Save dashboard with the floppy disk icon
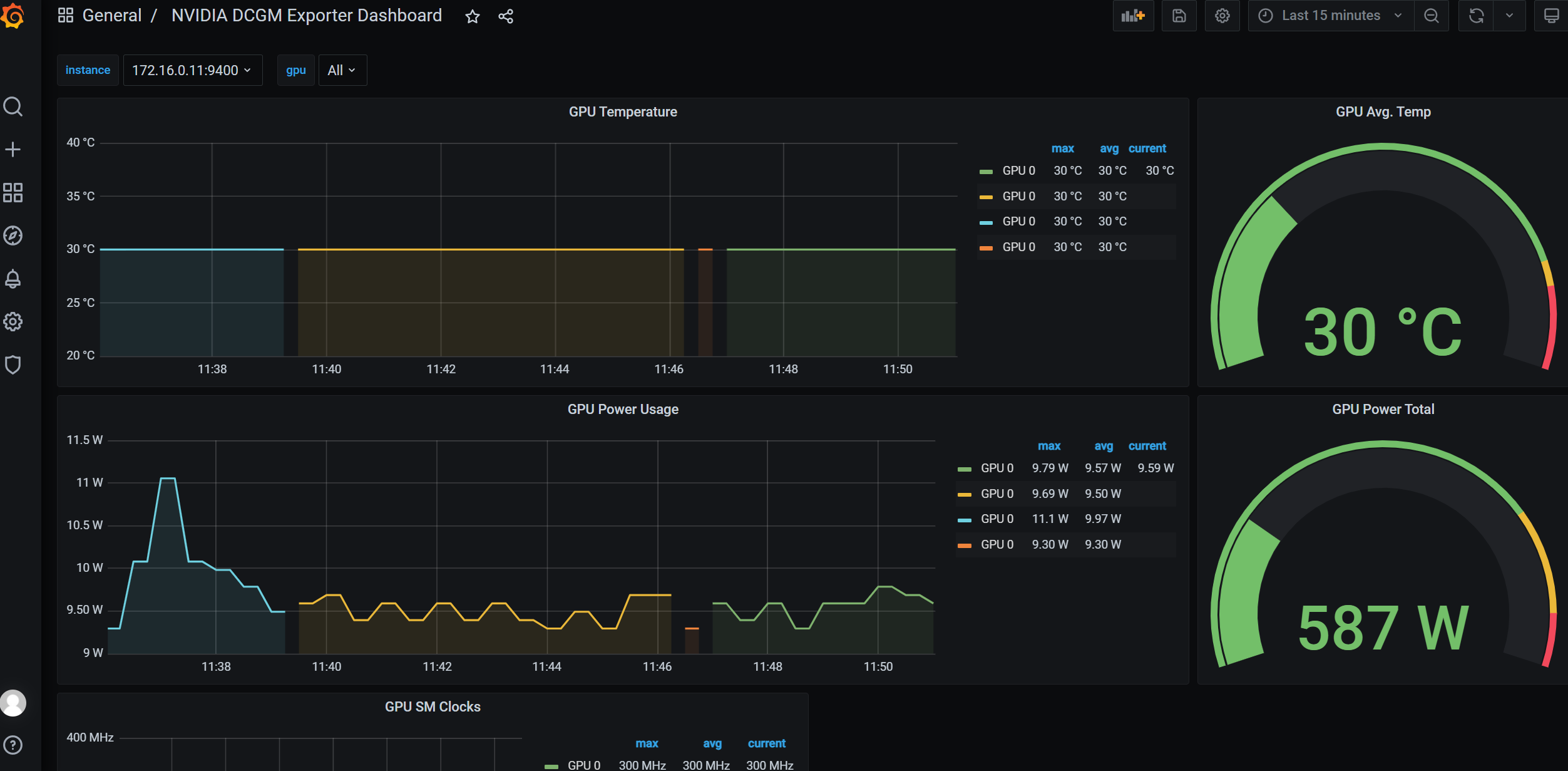The width and height of the screenshot is (1568, 771). (1179, 16)
